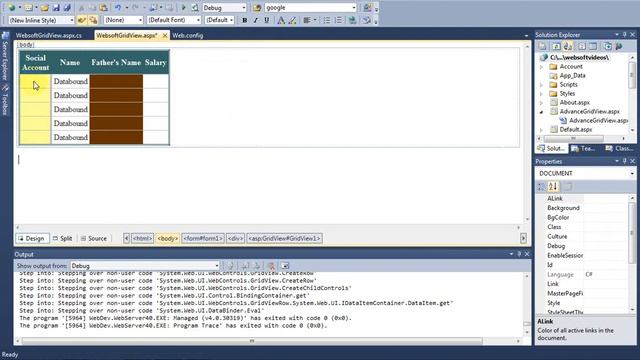Click the Server Explorer side tab
The image size is (640, 360).
click(x=5, y=57)
